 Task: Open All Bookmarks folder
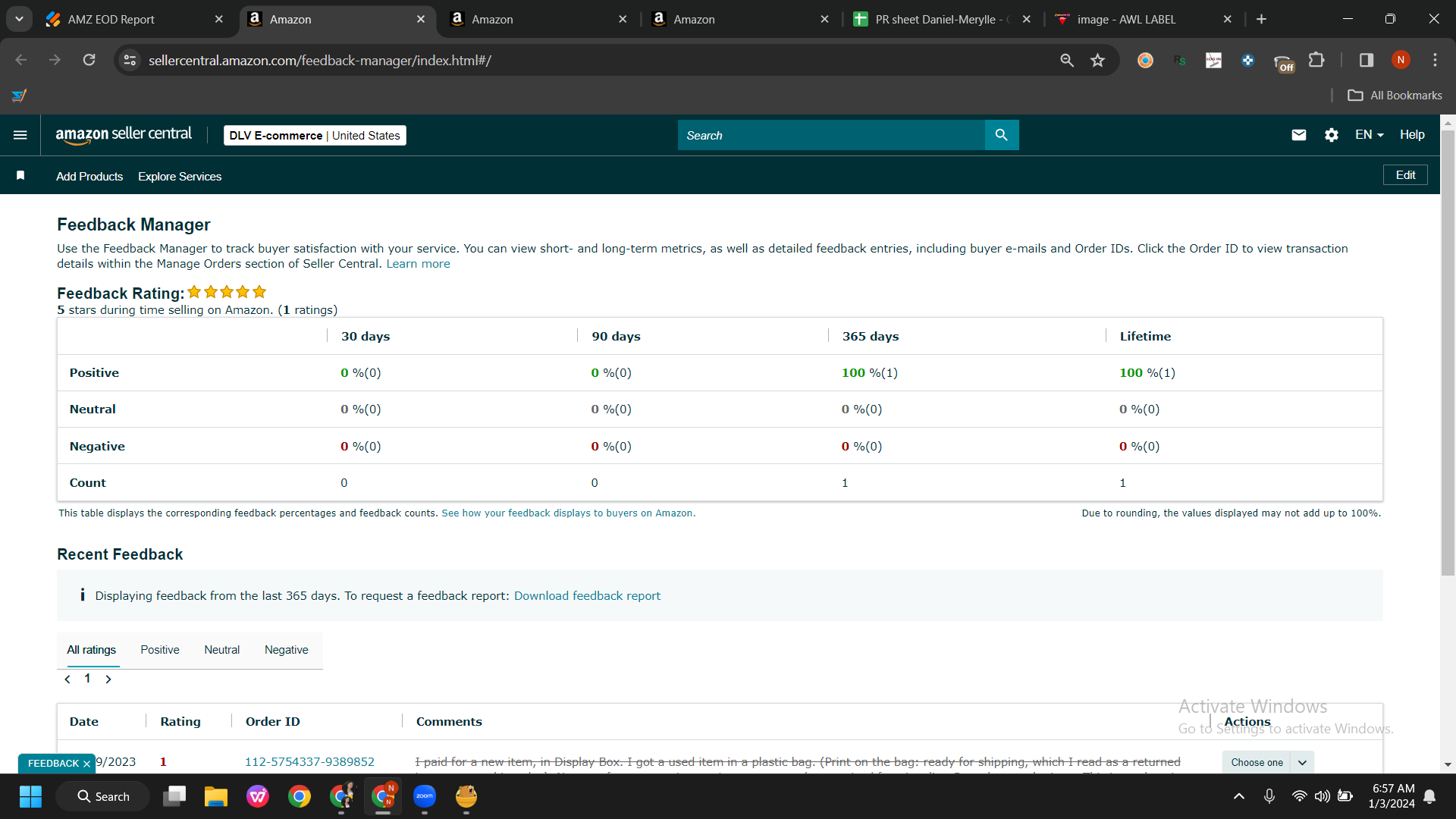(1395, 96)
